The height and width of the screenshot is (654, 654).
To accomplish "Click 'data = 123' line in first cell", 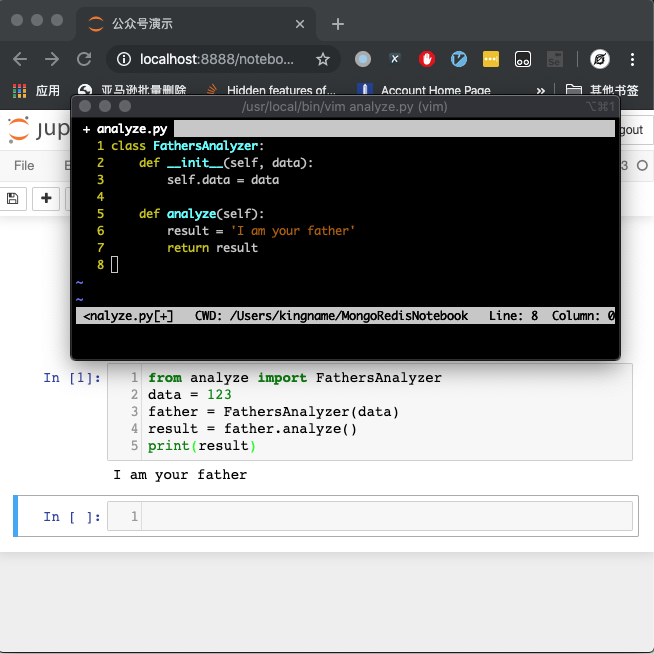I will pos(190,395).
